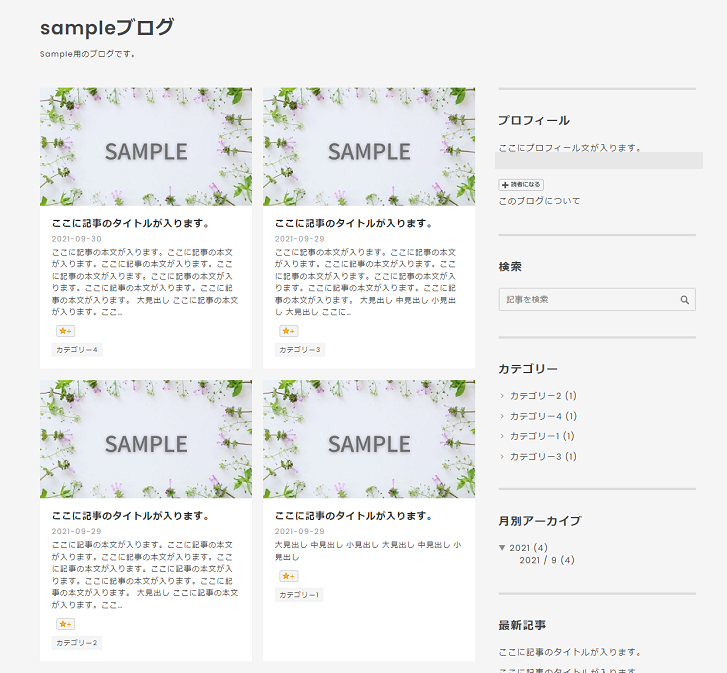Click the プロフィール heading
The height and width of the screenshot is (673, 727).
[x=534, y=121]
